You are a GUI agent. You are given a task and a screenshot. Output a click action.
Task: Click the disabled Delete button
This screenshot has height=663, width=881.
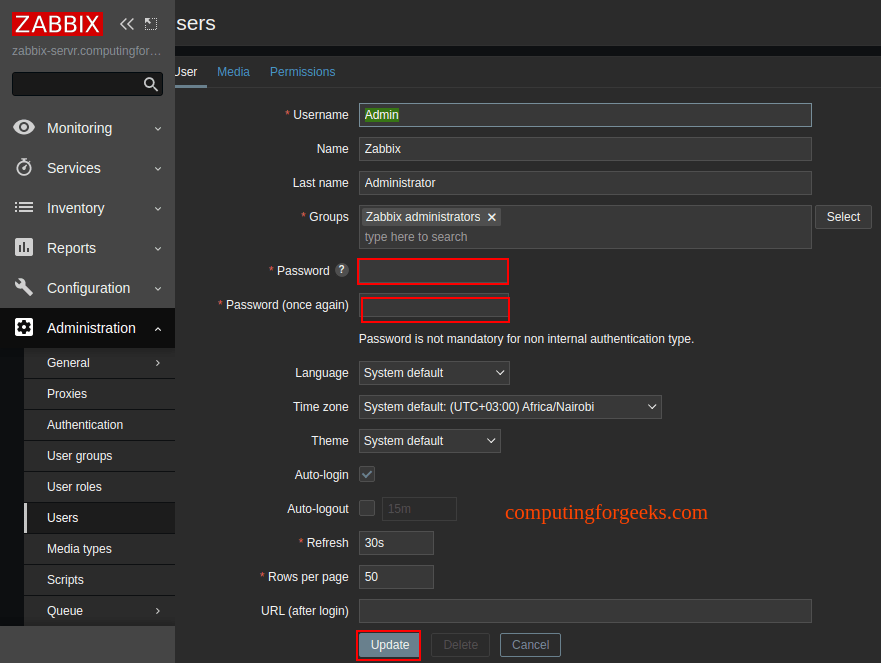[461, 645]
